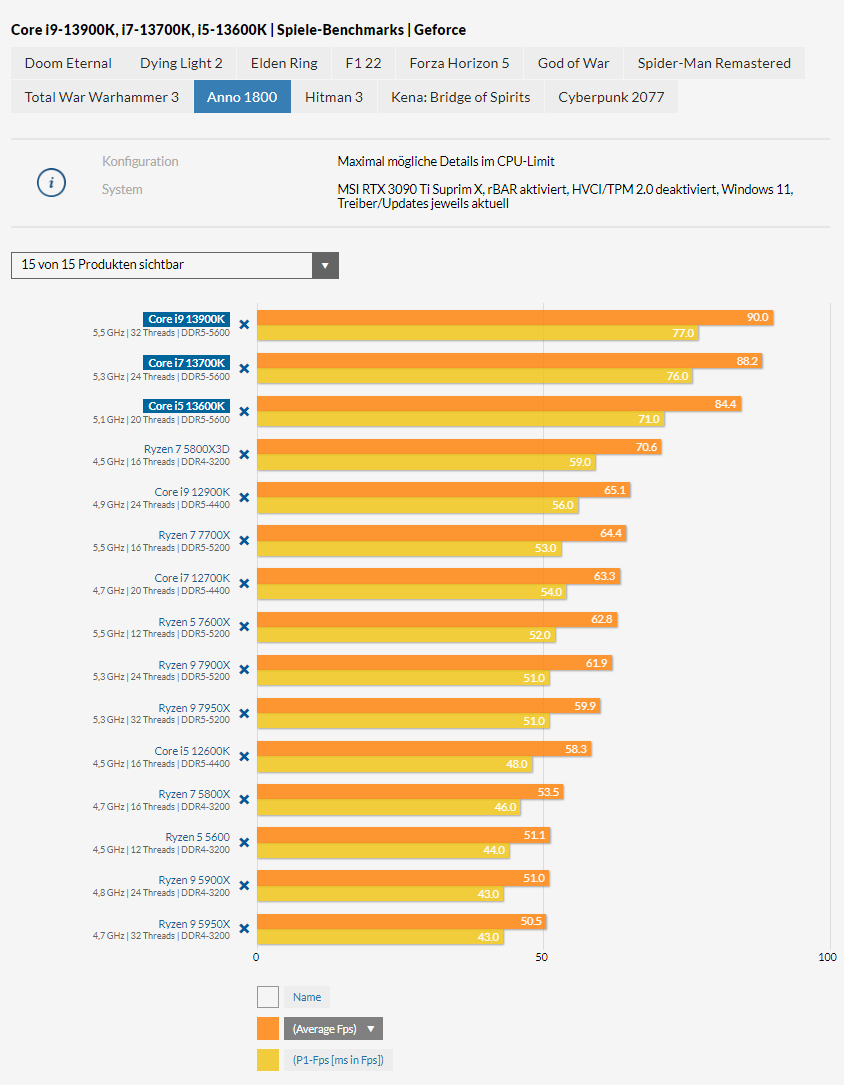Remove Core i7 12700K with its X icon
This screenshot has height=1085, width=850.
pyautogui.click(x=244, y=583)
